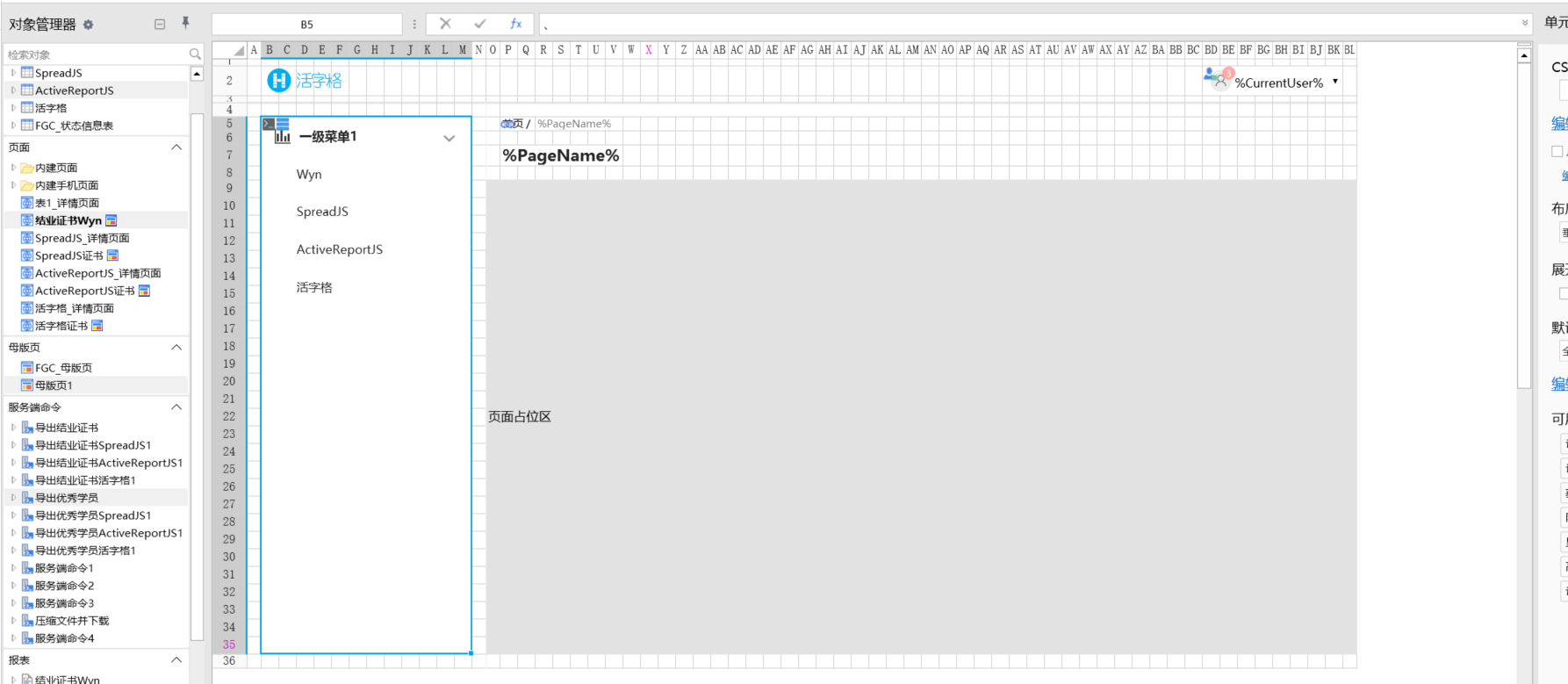Click the master page badge beside ActiveReportJS证书

[x=144, y=291]
